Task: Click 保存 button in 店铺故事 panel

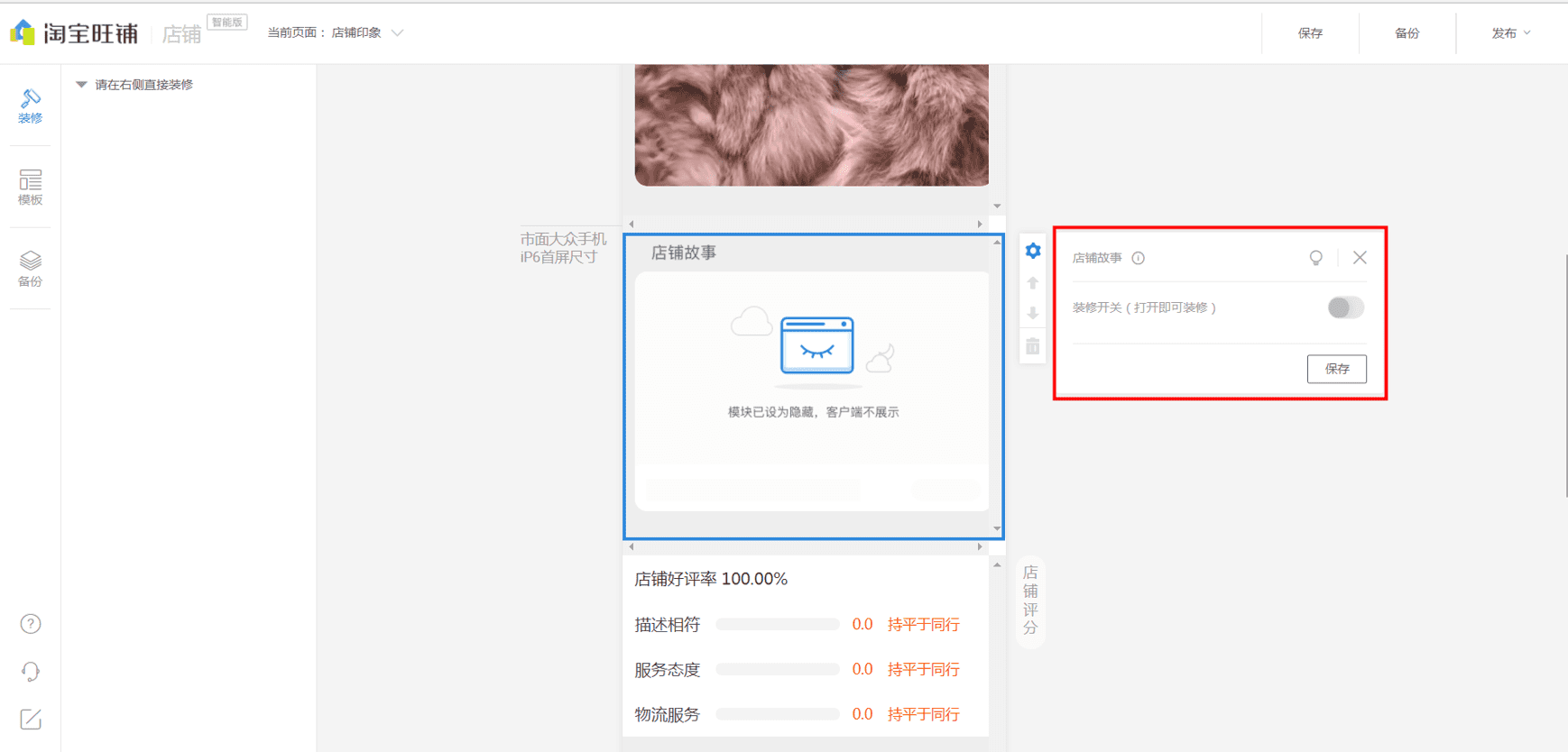Action: pyautogui.click(x=1337, y=369)
